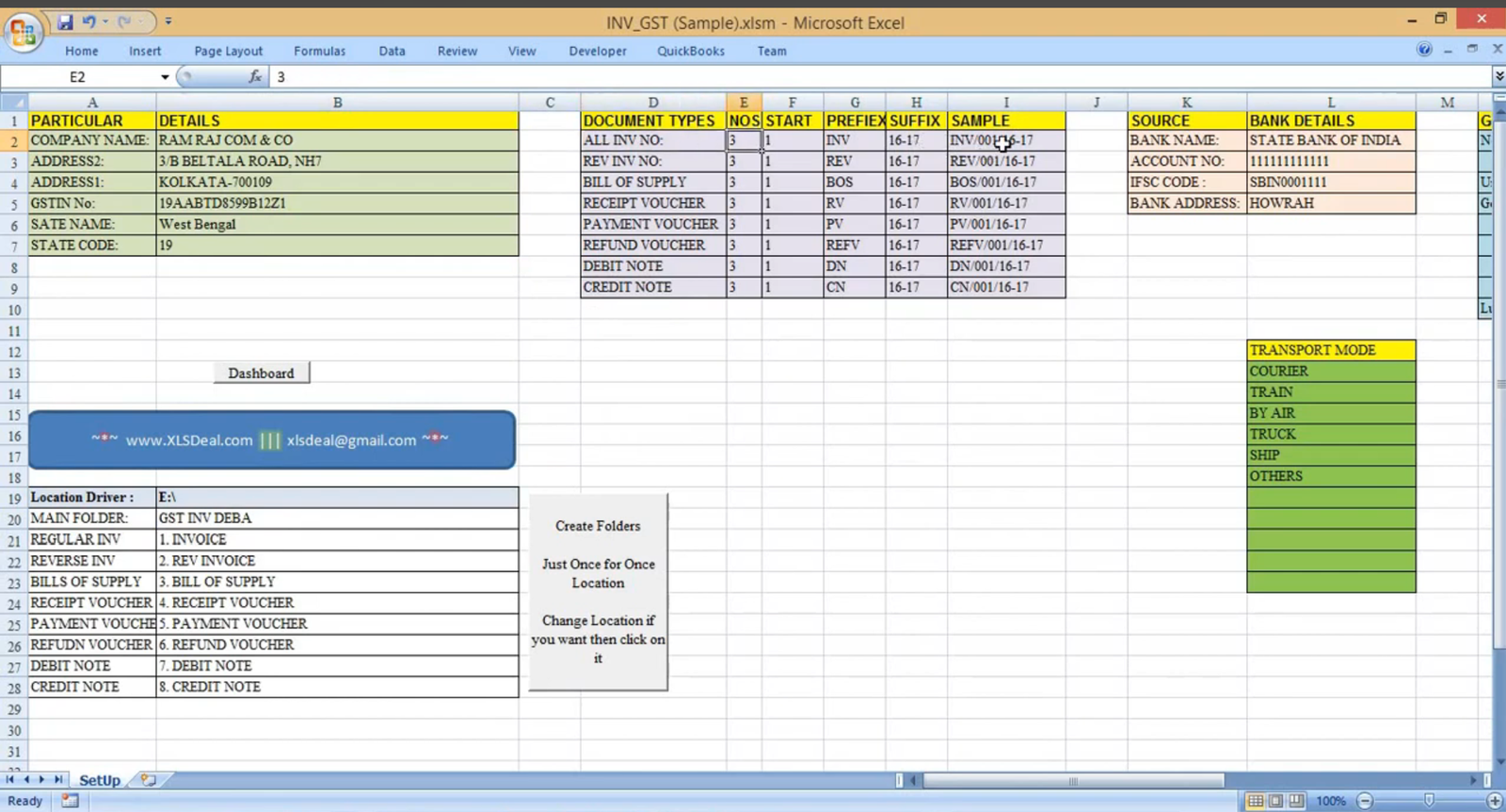Select the row 5 header
Screen dimensions: 1506x812
pos(14,203)
